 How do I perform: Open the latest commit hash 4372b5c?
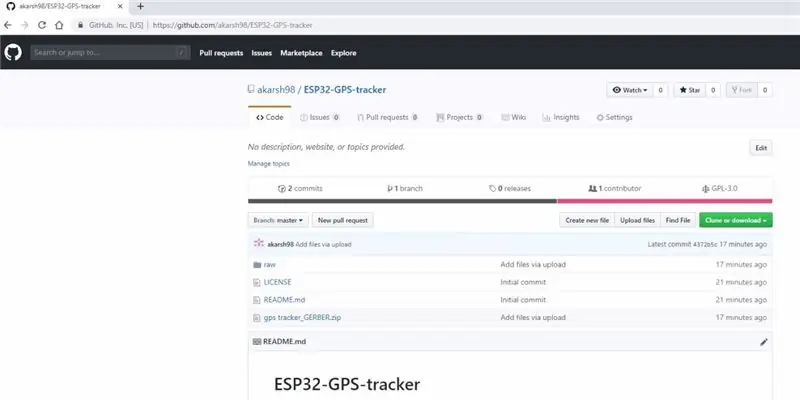pos(705,244)
